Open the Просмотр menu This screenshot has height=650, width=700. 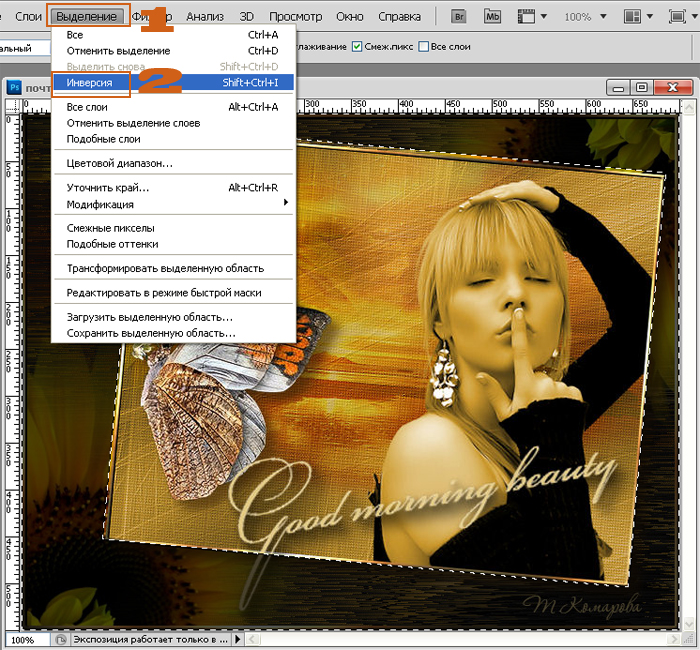(x=296, y=17)
